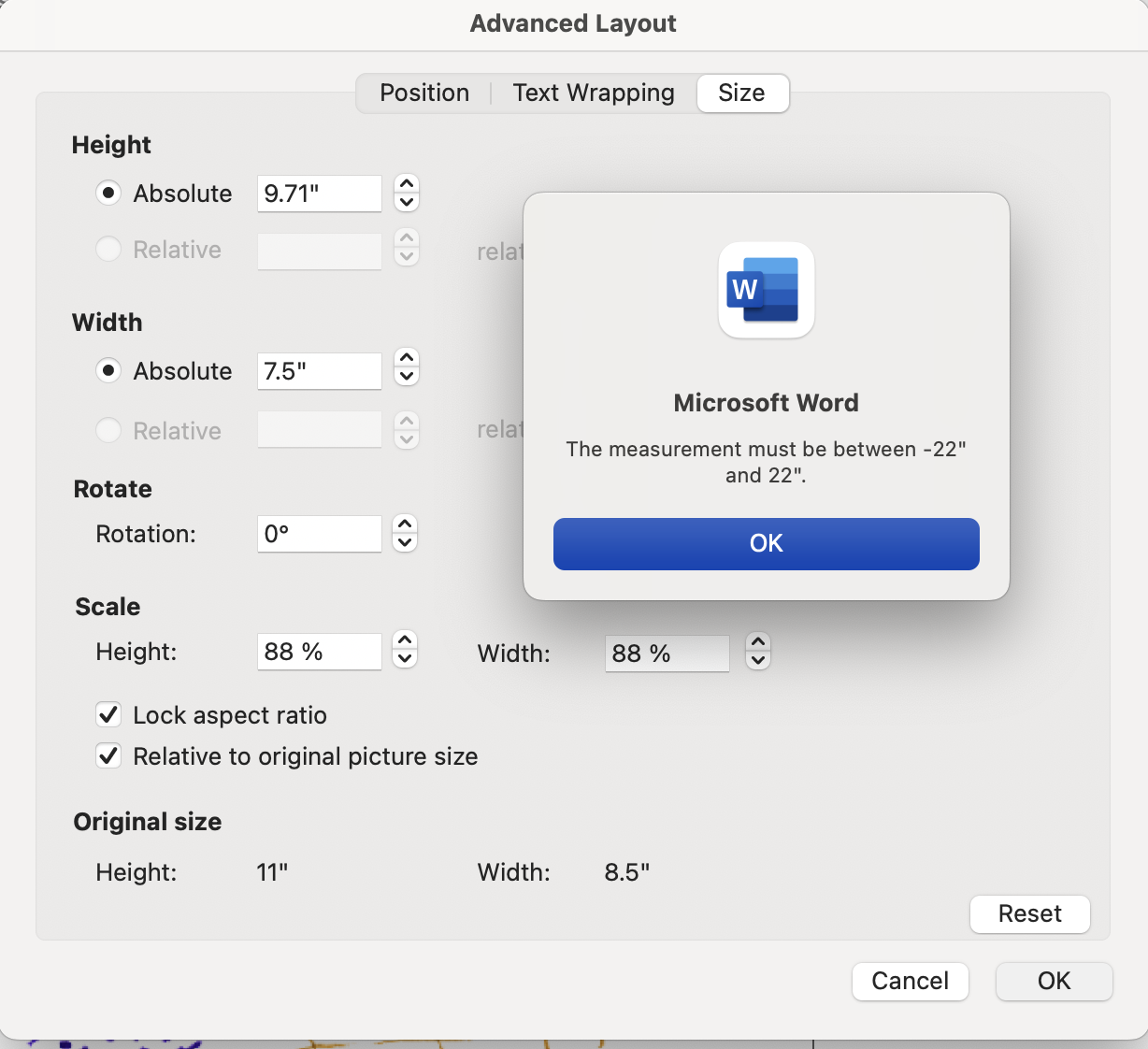Select Absolute radio button under Width
Image resolution: width=1148 pixels, height=1049 pixels.
pyautogui.click(x=108, y=371)
